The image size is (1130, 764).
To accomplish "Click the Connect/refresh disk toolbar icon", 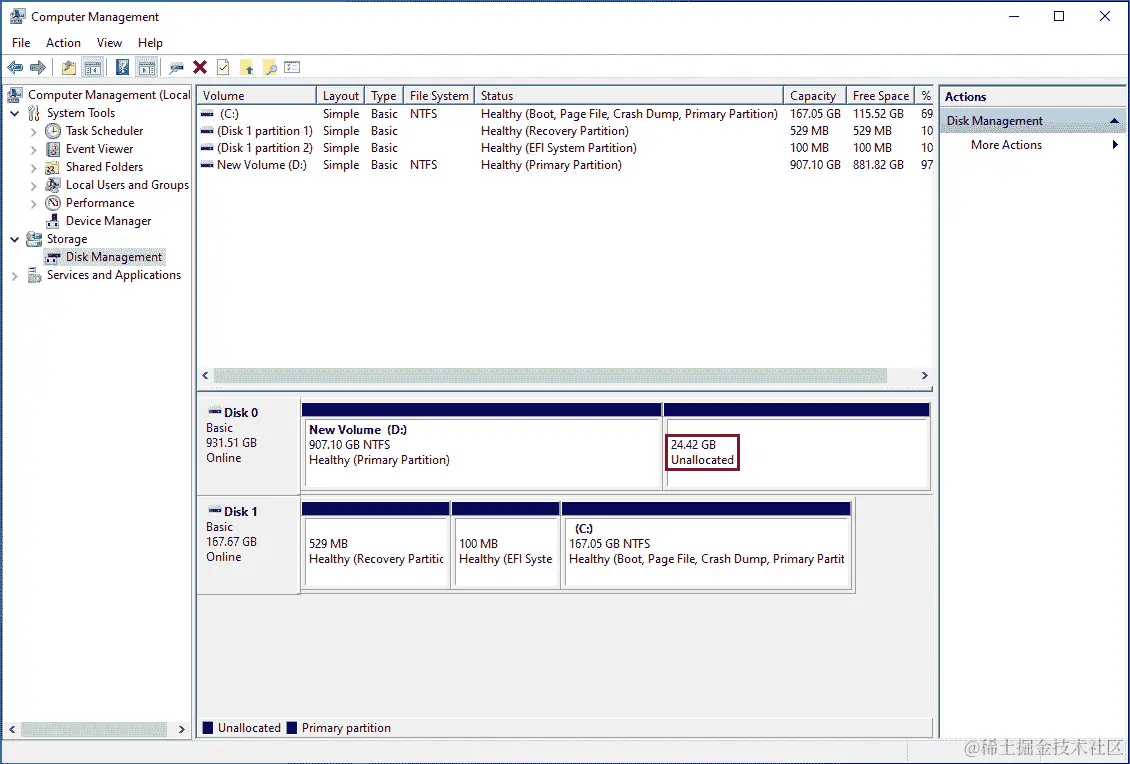I will pos(177,68).
